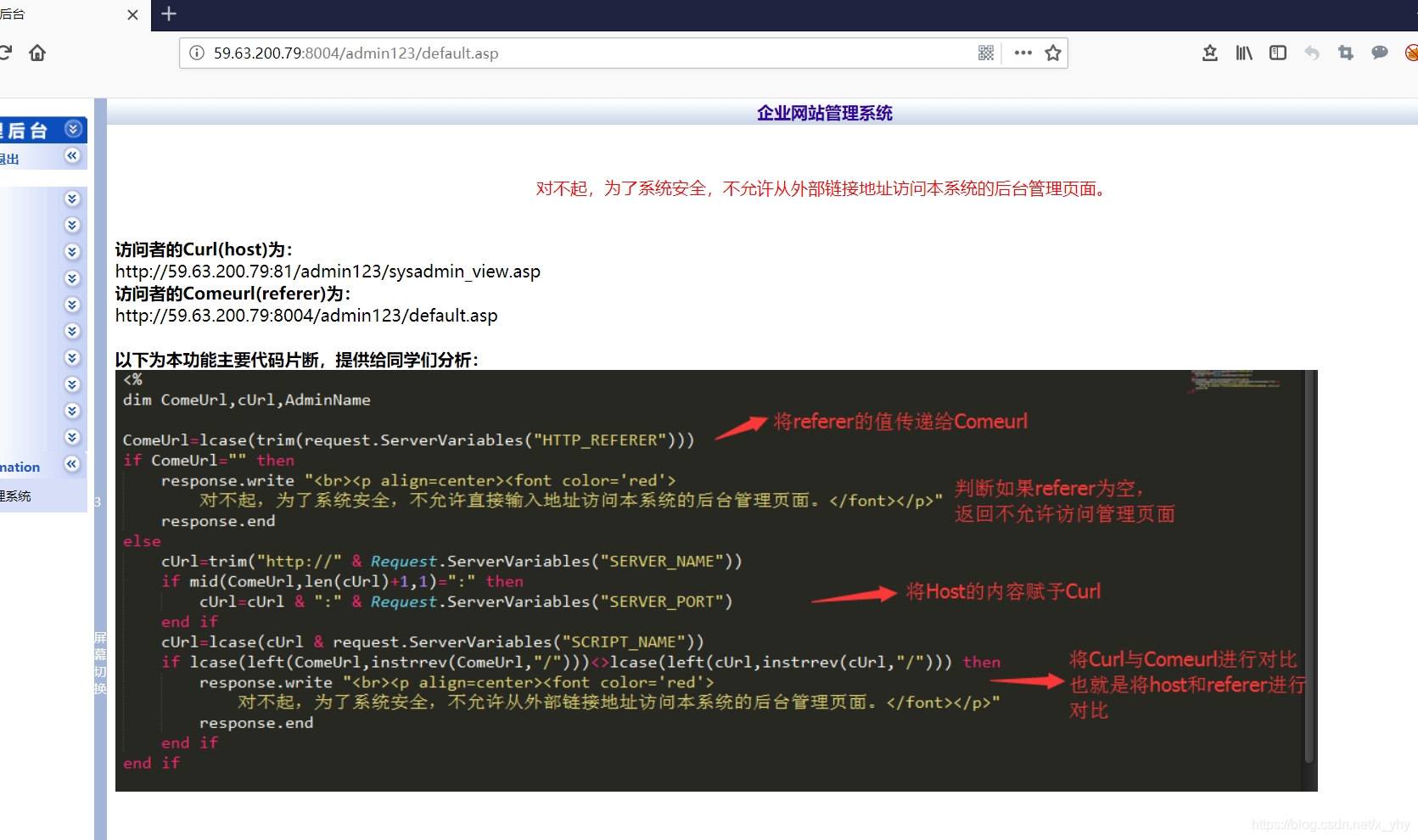
Task: Collapse the 退出 row double-left chevron
Action: click(x=72, y=155)
